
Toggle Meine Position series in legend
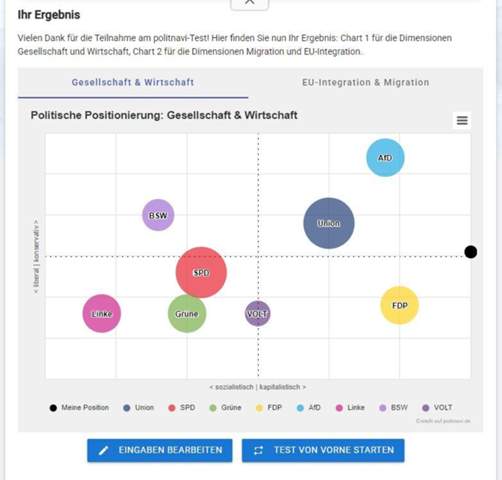[x=79, y=408]
